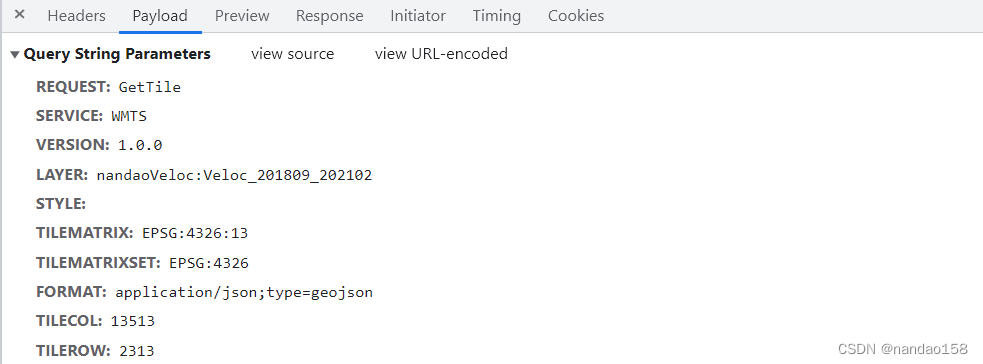Click view URL-encoded link

(441, 54)
